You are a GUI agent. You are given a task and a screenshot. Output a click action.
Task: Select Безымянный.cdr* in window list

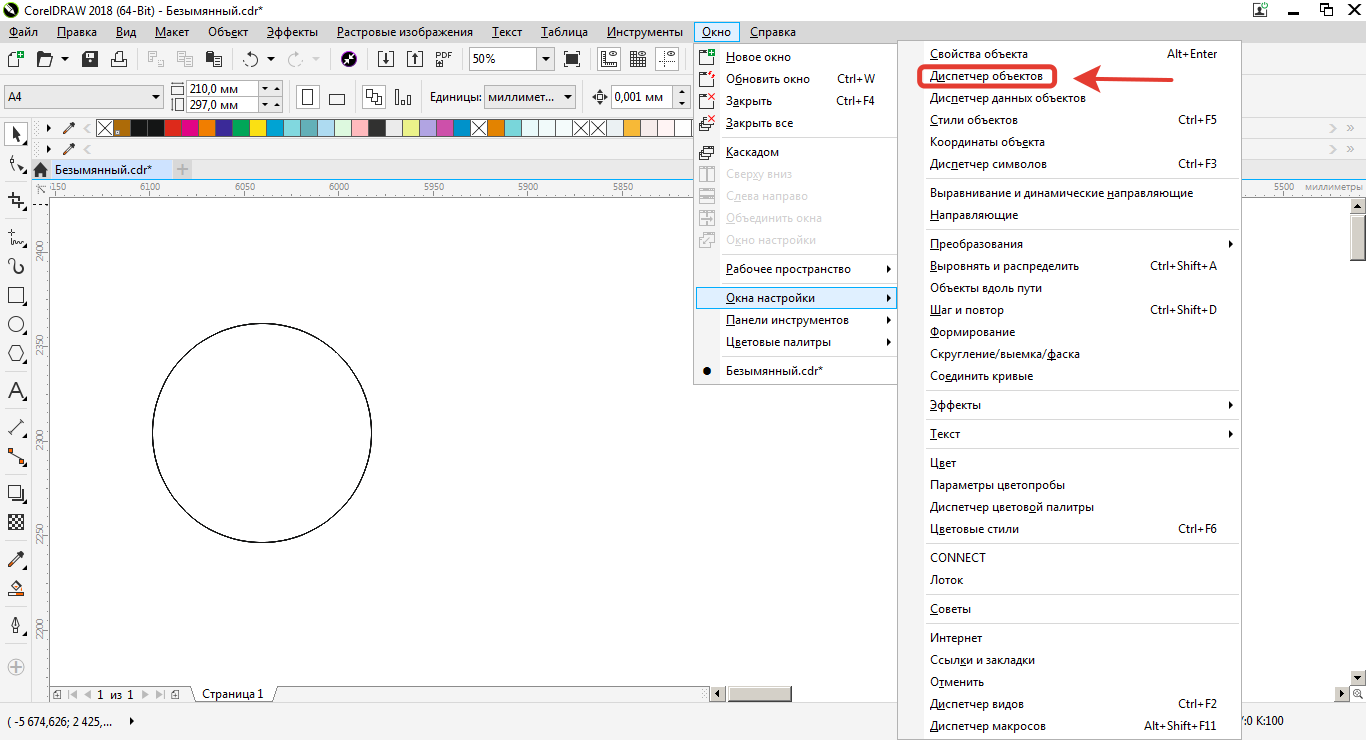tap(774, 371)
